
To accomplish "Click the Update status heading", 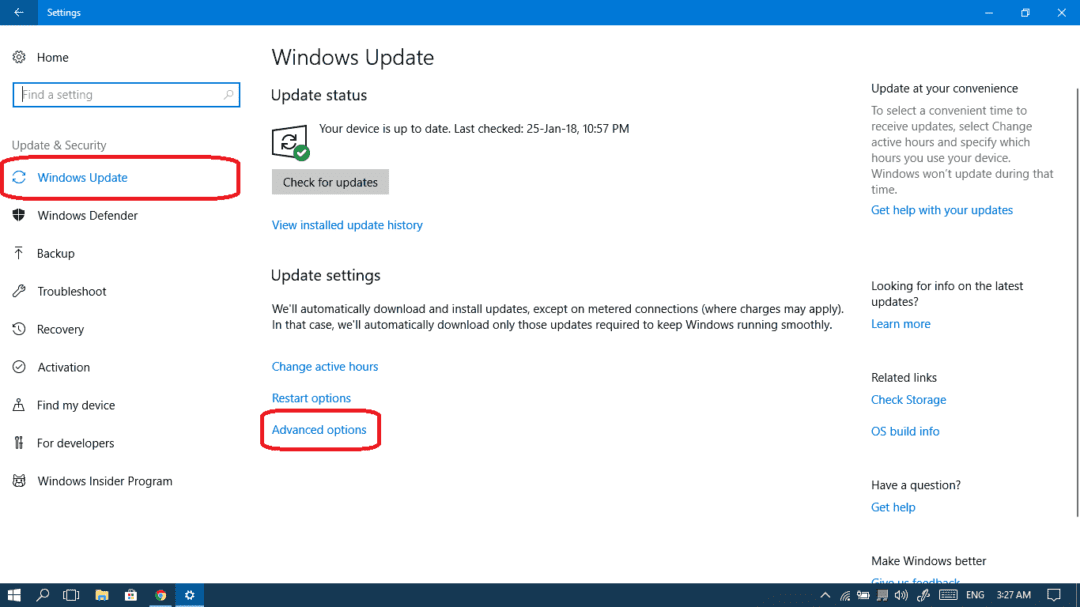I will click(x=318, y=95).
